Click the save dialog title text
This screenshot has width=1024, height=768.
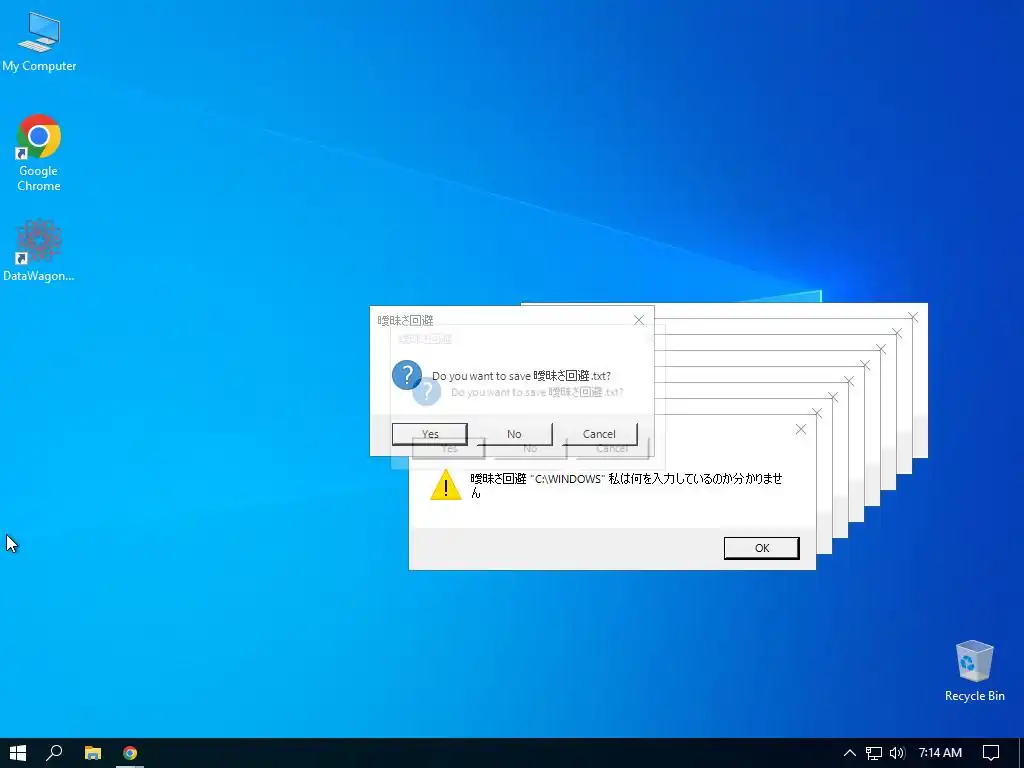[x=406, y=320]
